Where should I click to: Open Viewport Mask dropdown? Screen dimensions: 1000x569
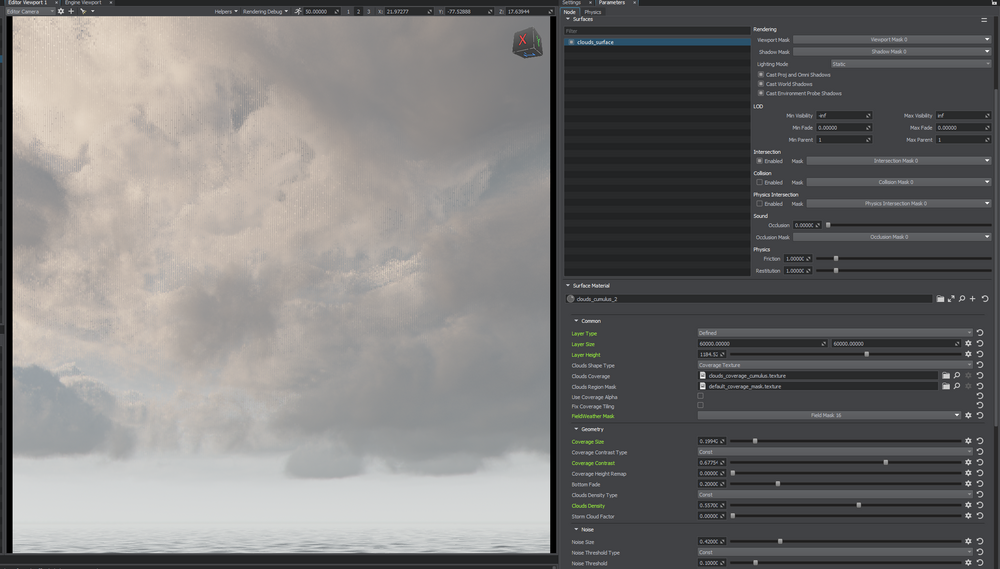coord(892,40)
